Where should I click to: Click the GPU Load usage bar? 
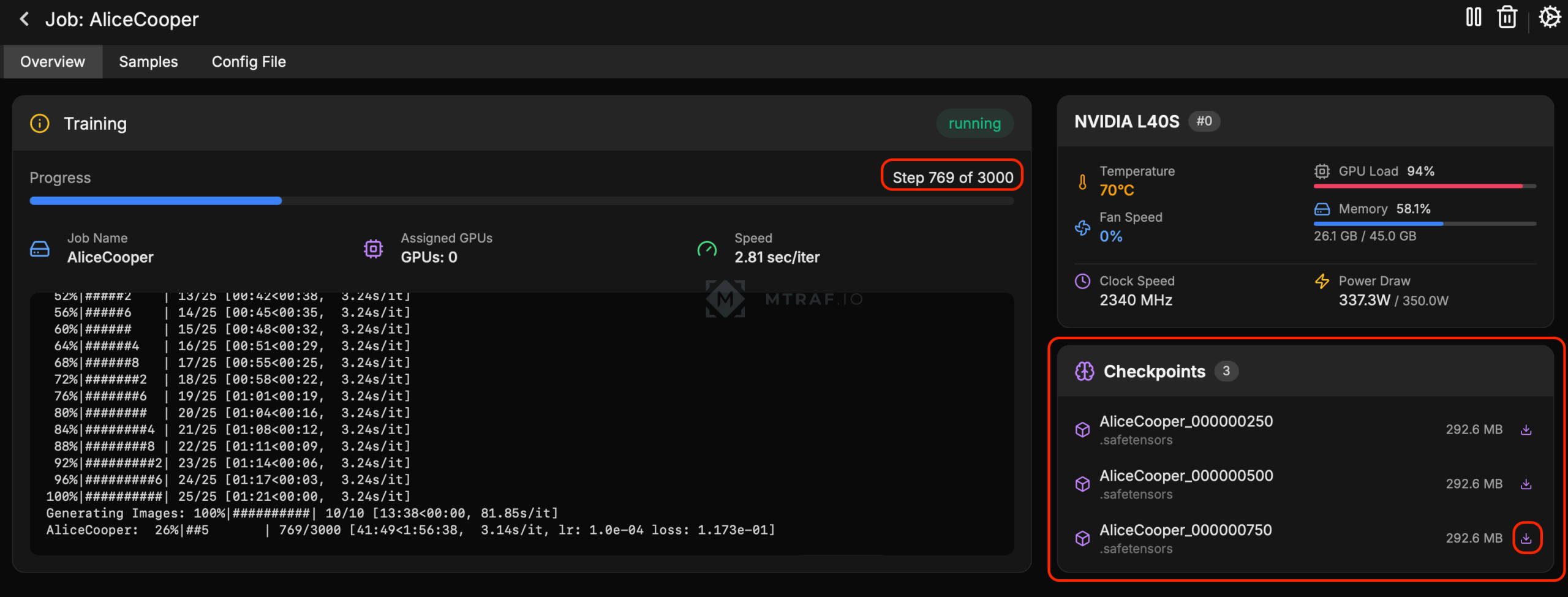click(x=1424, y=186)
